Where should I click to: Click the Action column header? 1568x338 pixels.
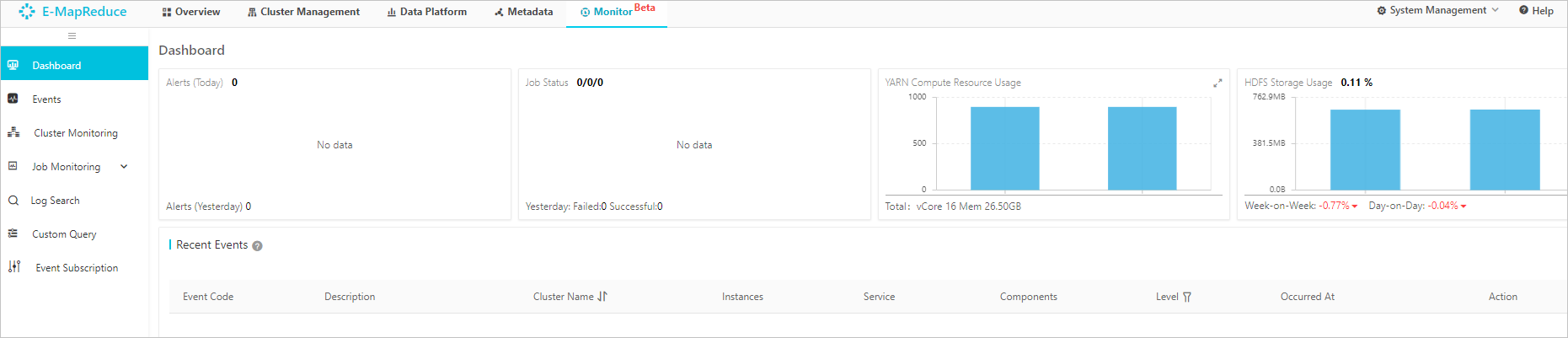point(1502,297)
